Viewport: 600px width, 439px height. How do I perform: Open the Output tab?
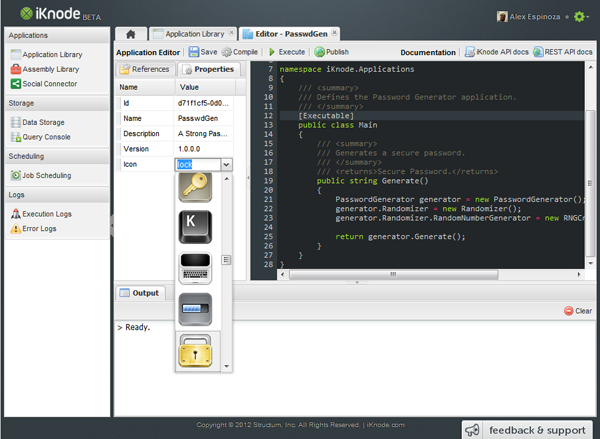point(140,293)
